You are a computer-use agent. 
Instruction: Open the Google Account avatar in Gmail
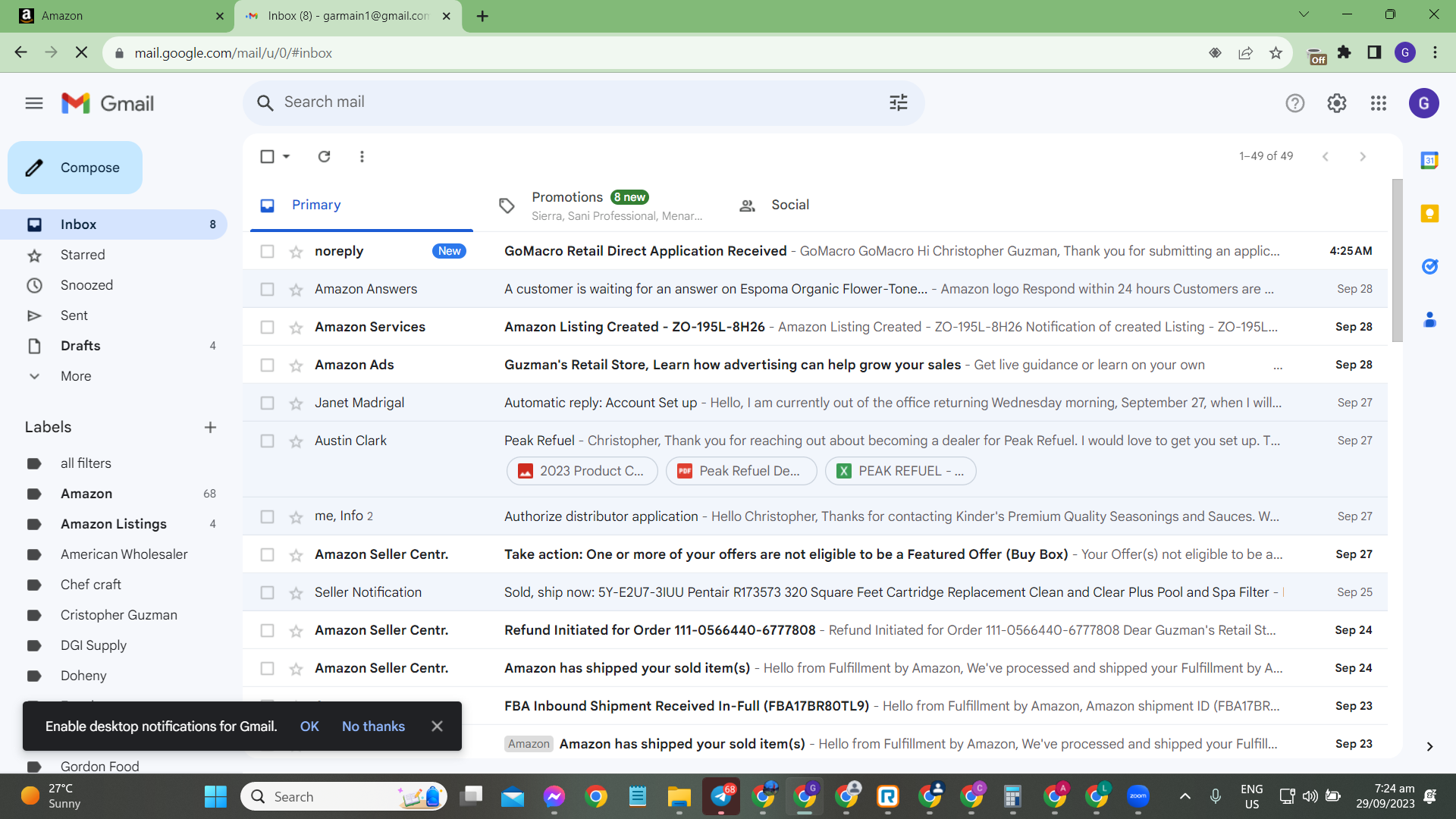tap(1423, 103)
